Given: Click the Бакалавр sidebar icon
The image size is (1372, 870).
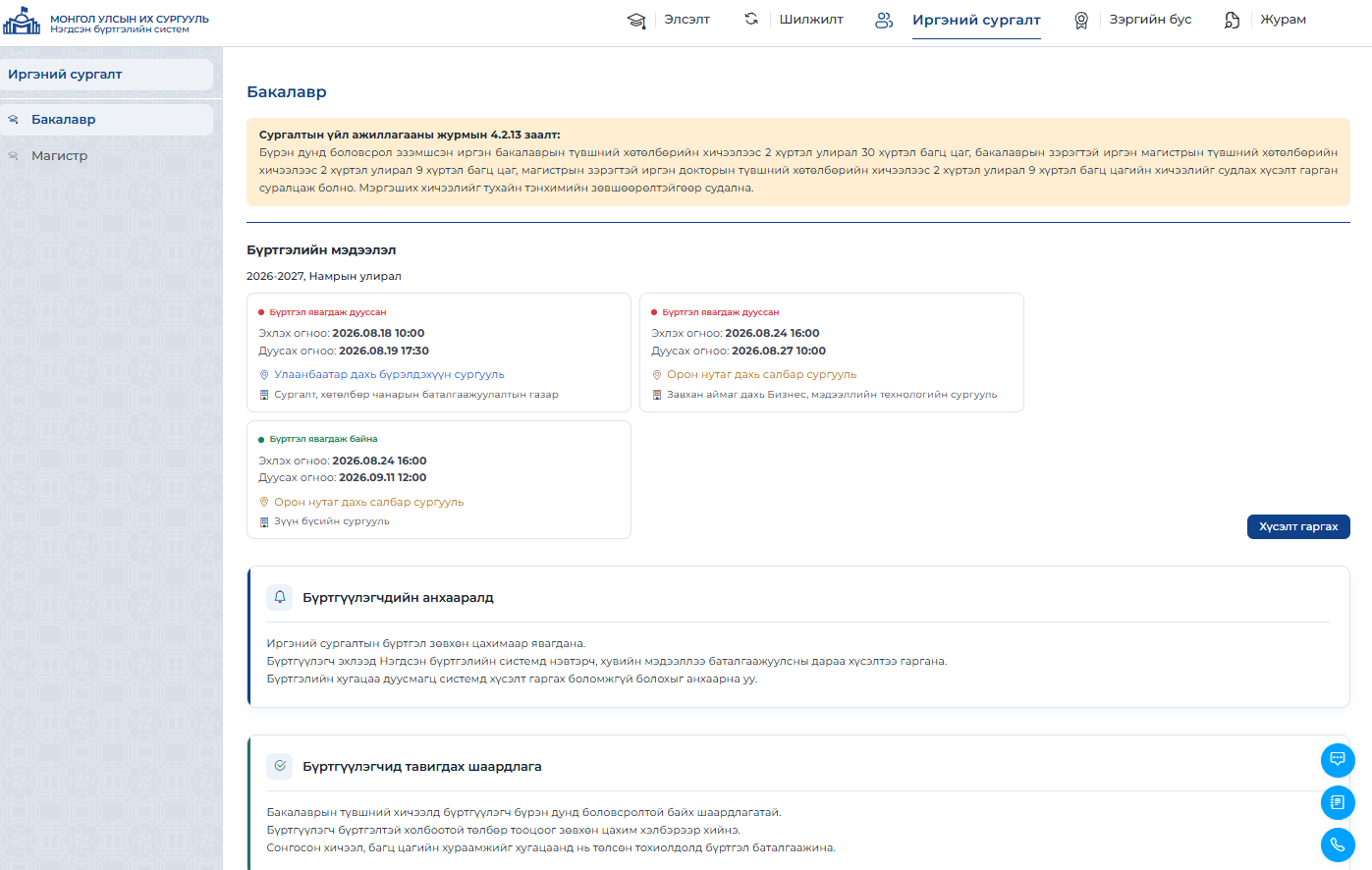Looking at the screenshot, I should pos(14,120).
